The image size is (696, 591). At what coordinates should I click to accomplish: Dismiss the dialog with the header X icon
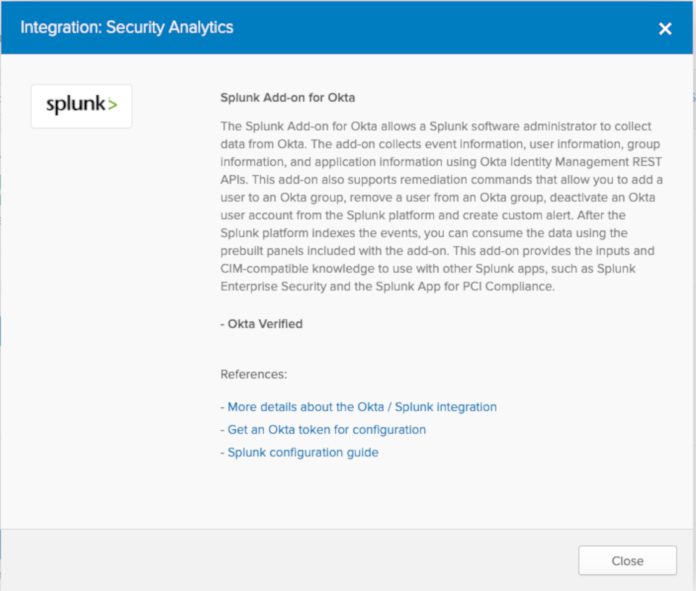point(664,29)
